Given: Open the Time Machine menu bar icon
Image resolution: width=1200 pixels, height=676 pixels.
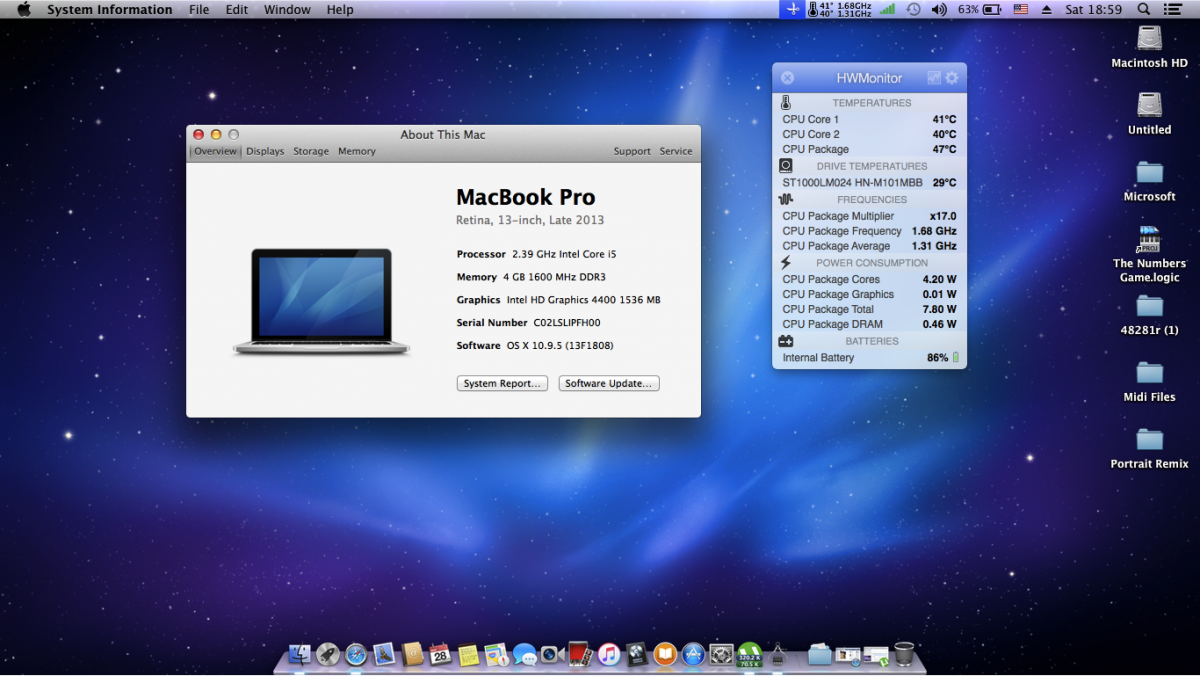Looking at the screenshot, I should [x=913, y=9].
